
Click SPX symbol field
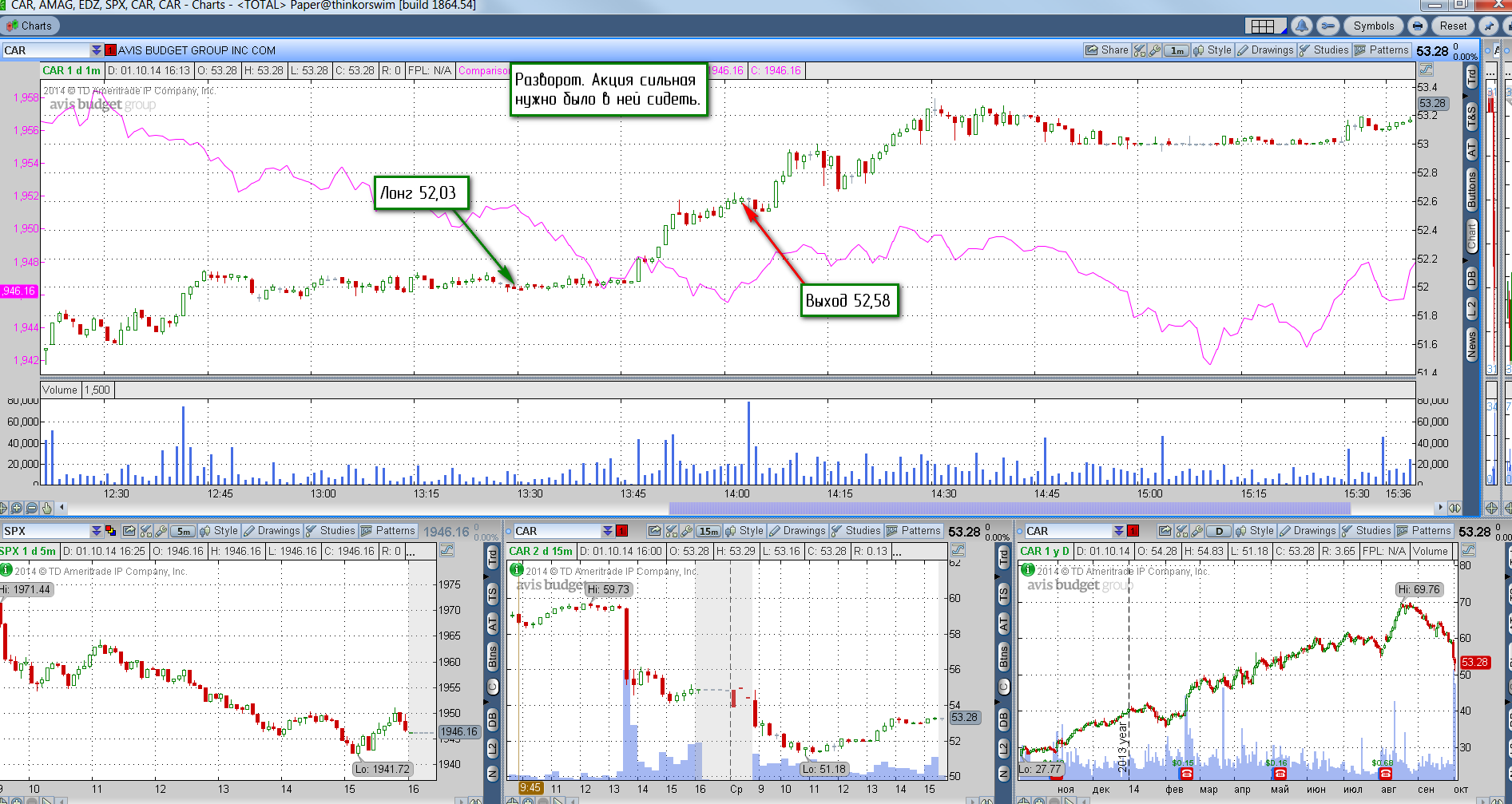pos(46,531)
